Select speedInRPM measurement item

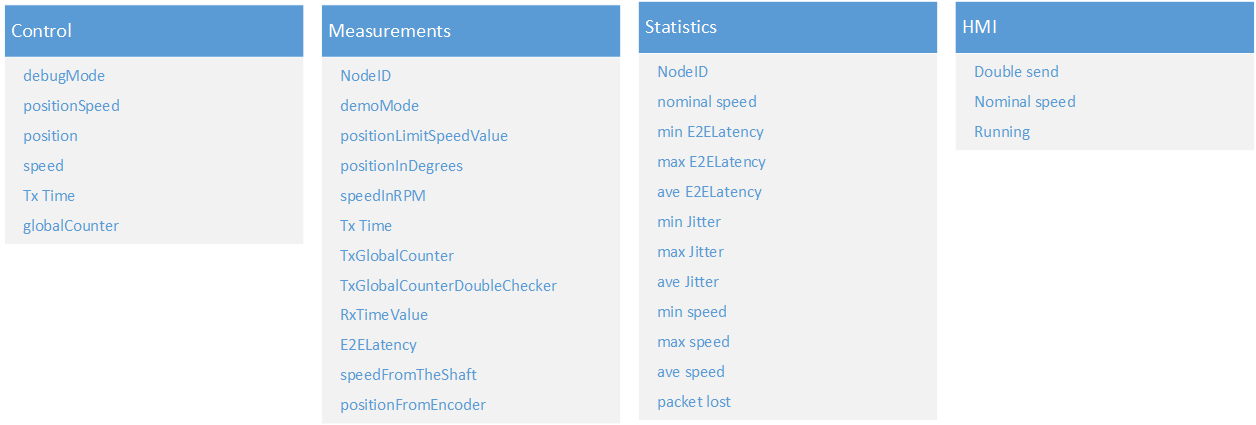pyautogui.click(x=383, y=196)
